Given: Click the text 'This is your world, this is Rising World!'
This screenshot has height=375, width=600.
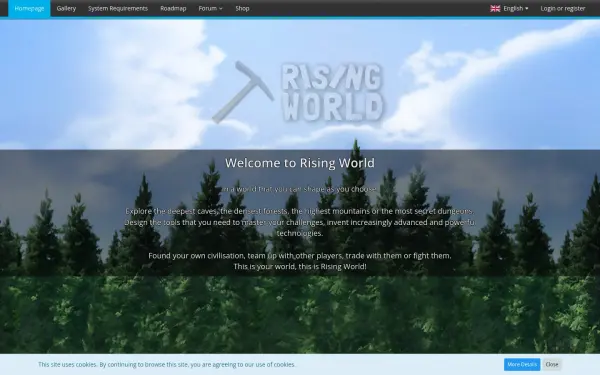Looking at the screenshot, I should pos(300,266).
